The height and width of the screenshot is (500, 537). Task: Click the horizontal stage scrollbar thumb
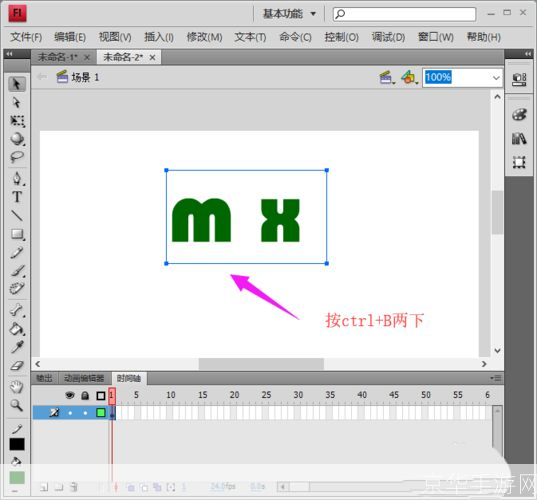pos(261,364)
